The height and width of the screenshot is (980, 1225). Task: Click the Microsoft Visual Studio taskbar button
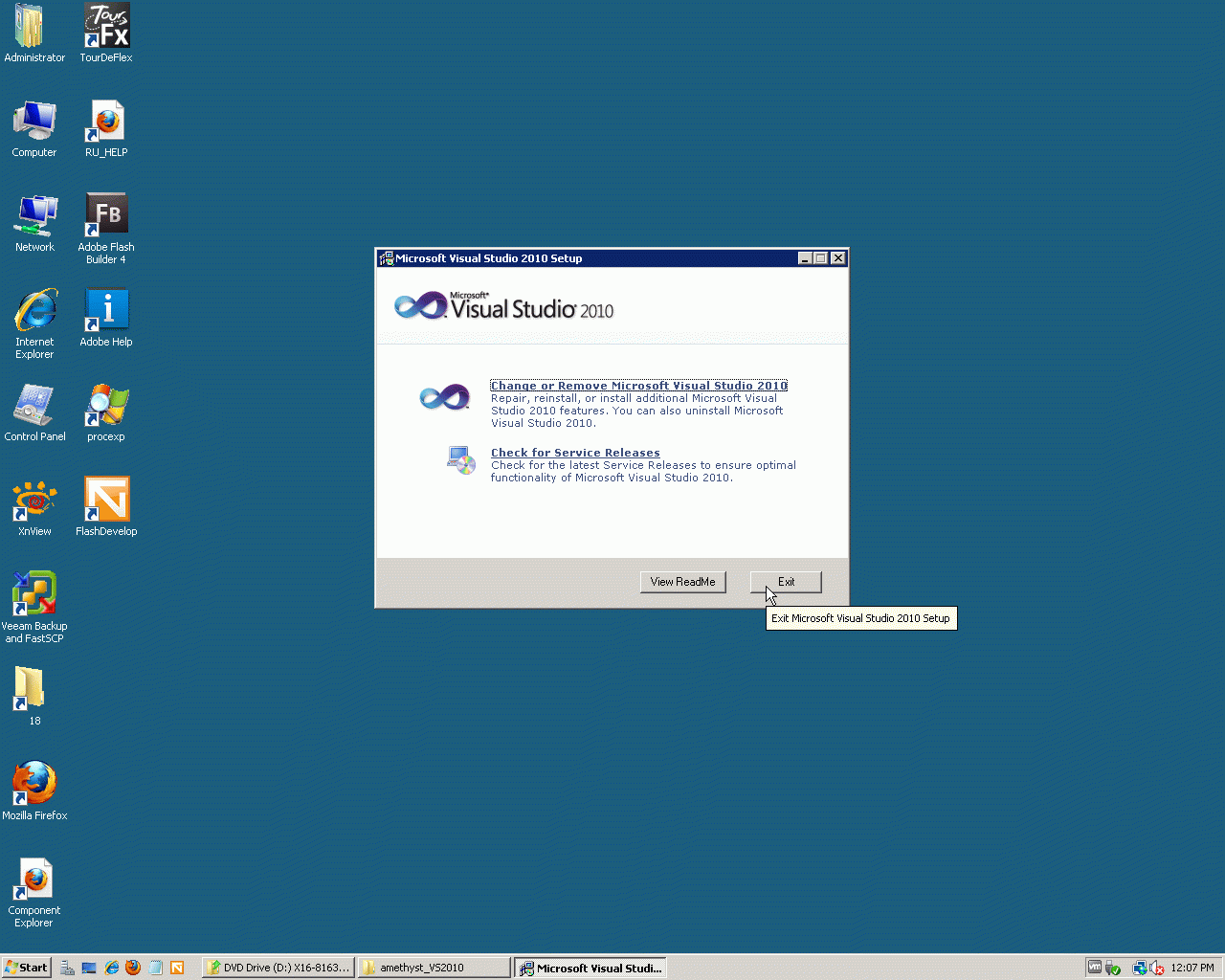(590, 968)
